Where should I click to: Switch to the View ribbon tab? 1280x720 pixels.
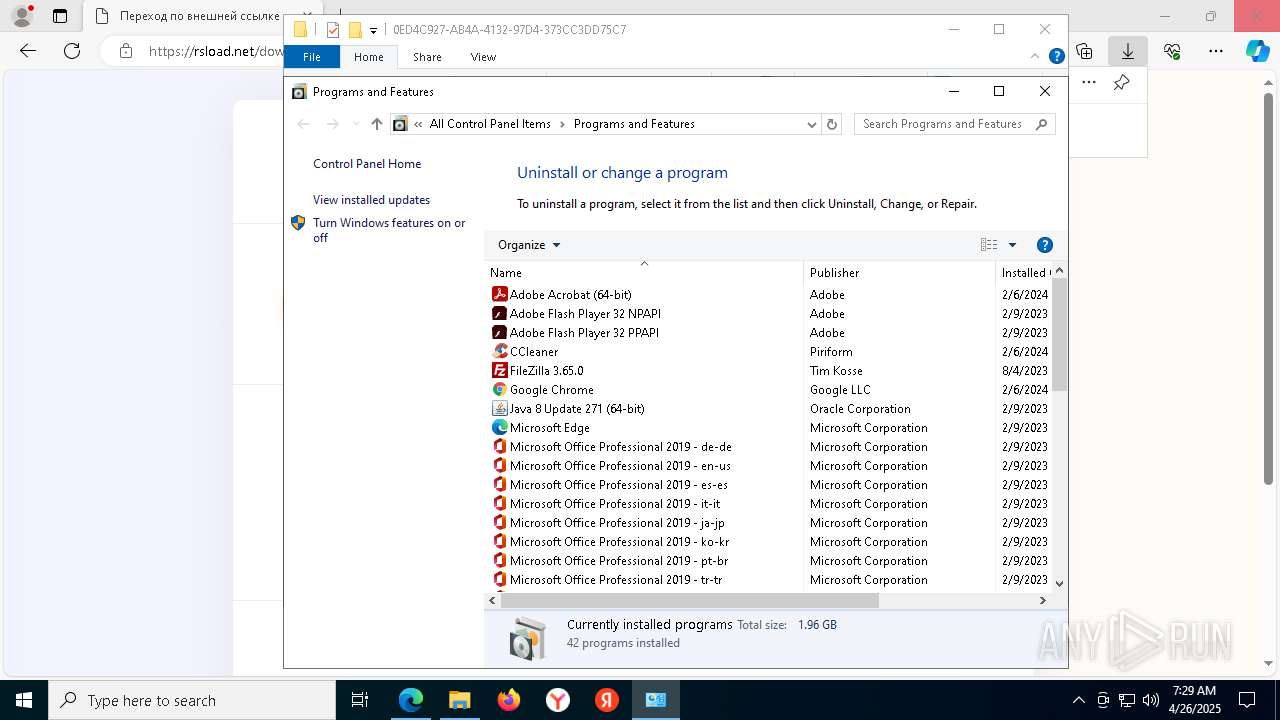[483, 57]
